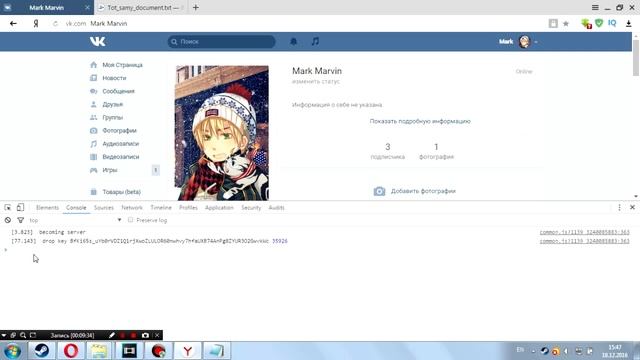The width and height of the screenshot is (640, 360).
Task: Switch to the Console tab
Action: point(76,208)
